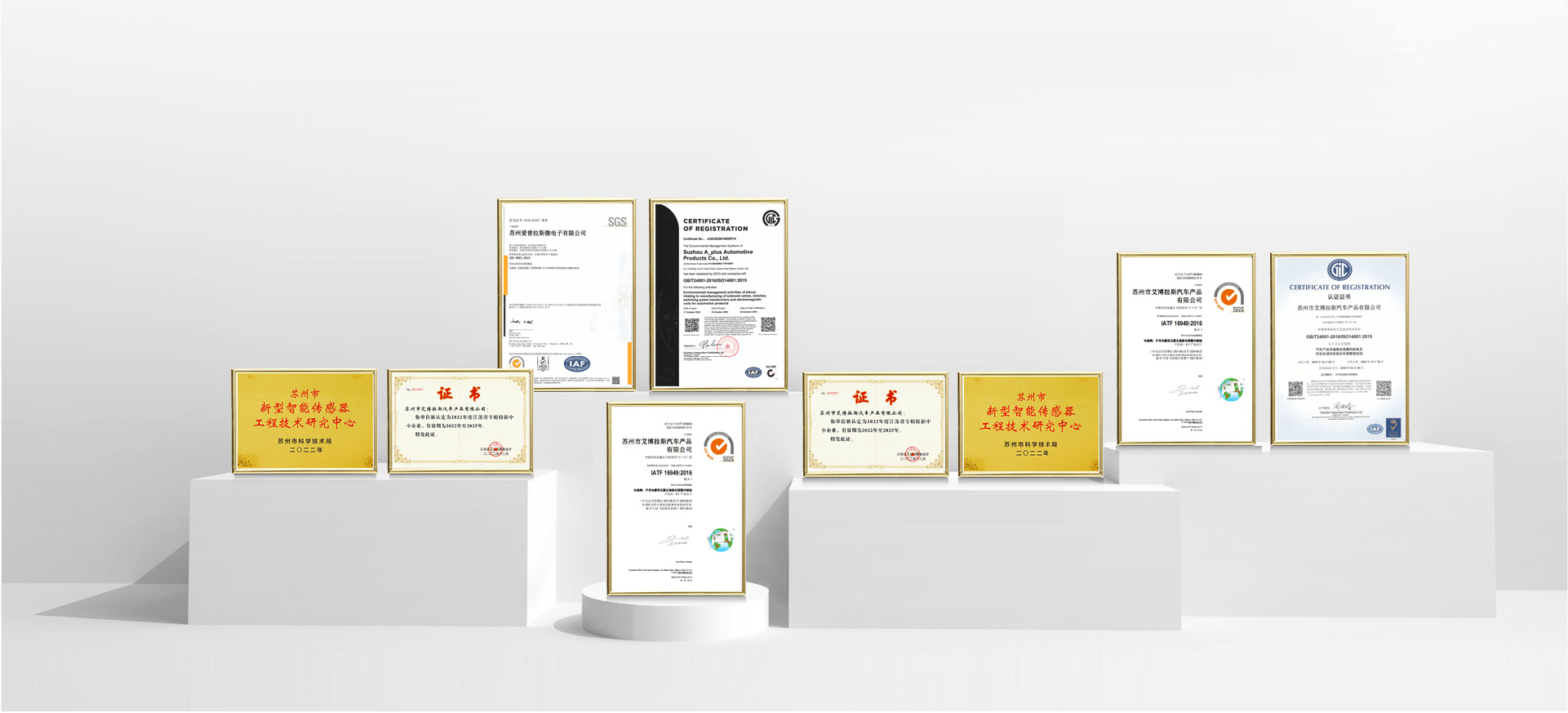Click the orange checkmark seal on ISO 9001 certificate
The height and width of the screenshot is (713, 1568).
[x=517, y=363]
